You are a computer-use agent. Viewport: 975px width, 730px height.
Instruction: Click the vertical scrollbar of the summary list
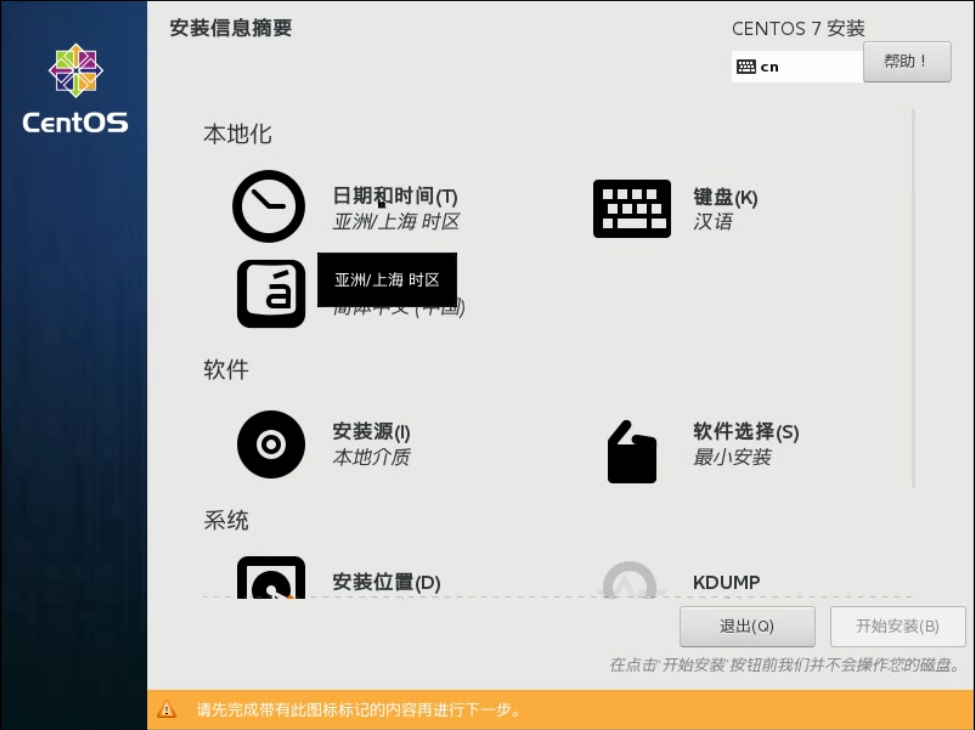point(913,298)
